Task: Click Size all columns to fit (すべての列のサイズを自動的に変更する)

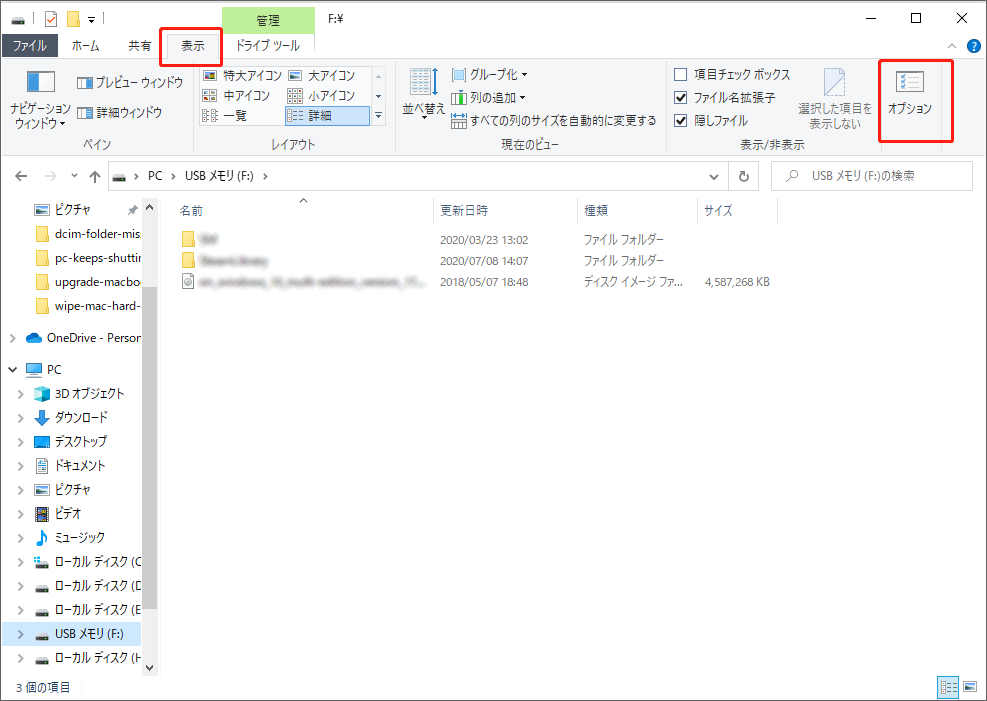Action: (553, 120)
